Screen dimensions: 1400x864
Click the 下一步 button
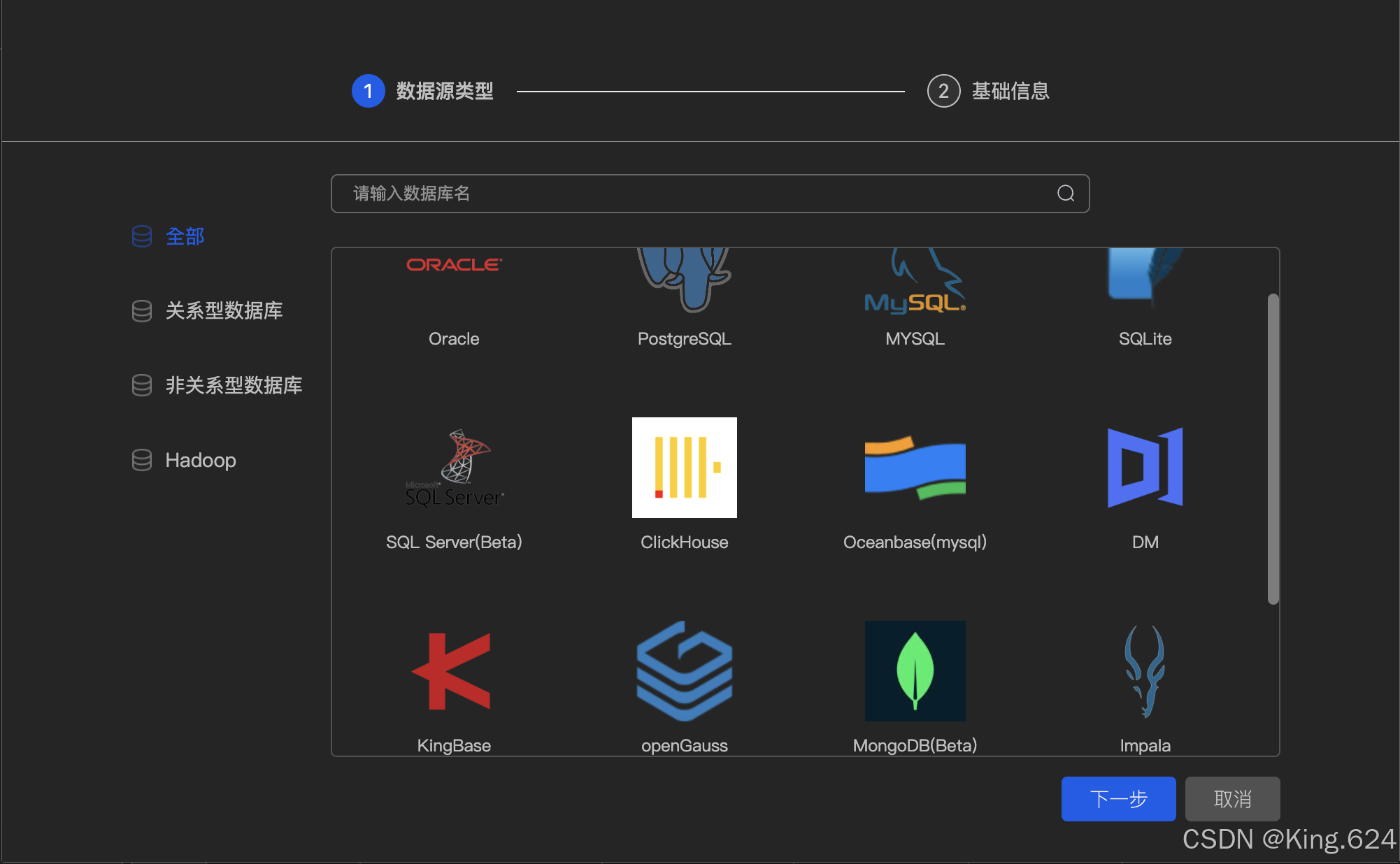point(1117,799)
